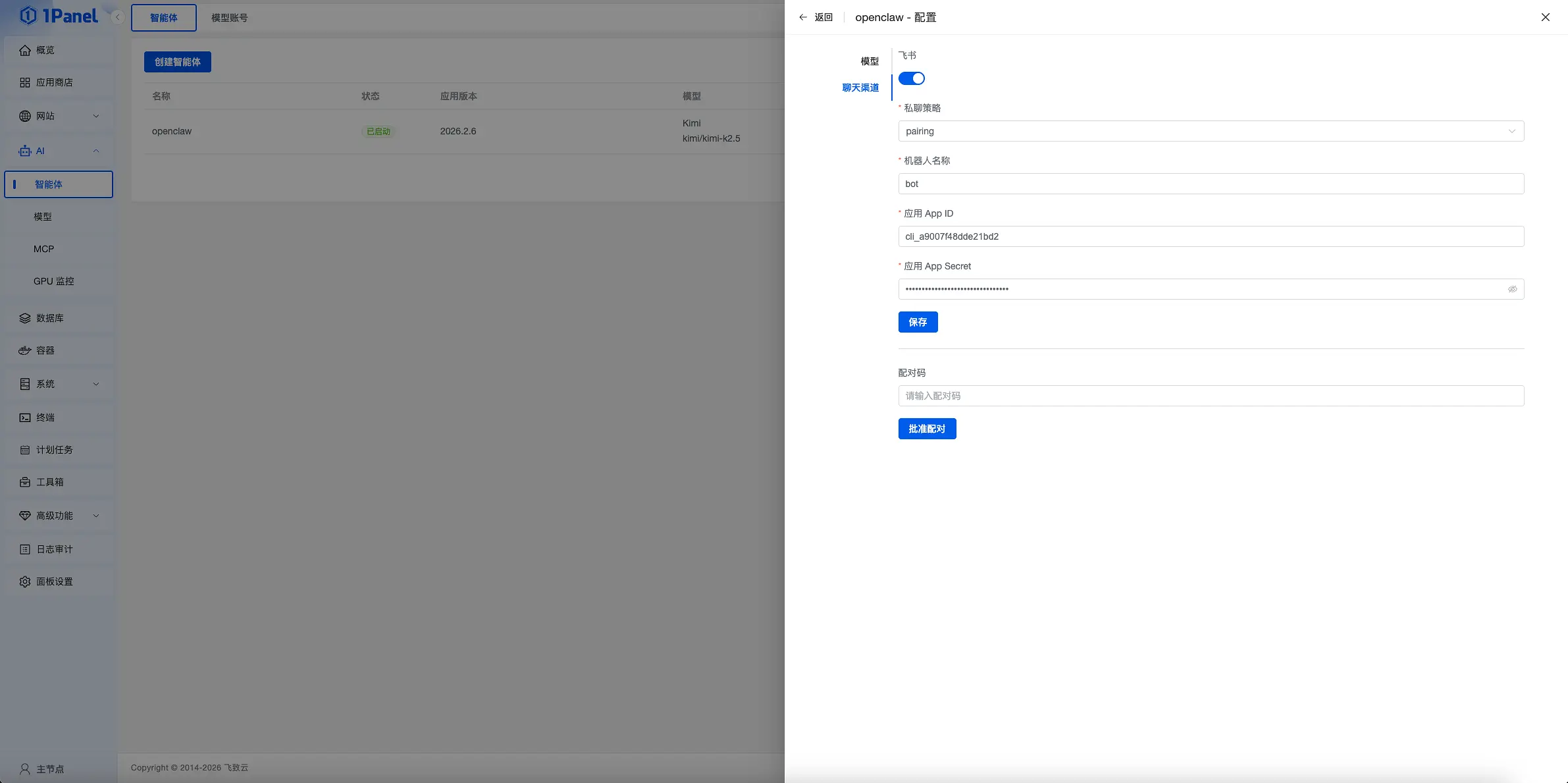Select the 模型账号 tab at top
This screenshot has width=1568, height=783.
[229, 18]
